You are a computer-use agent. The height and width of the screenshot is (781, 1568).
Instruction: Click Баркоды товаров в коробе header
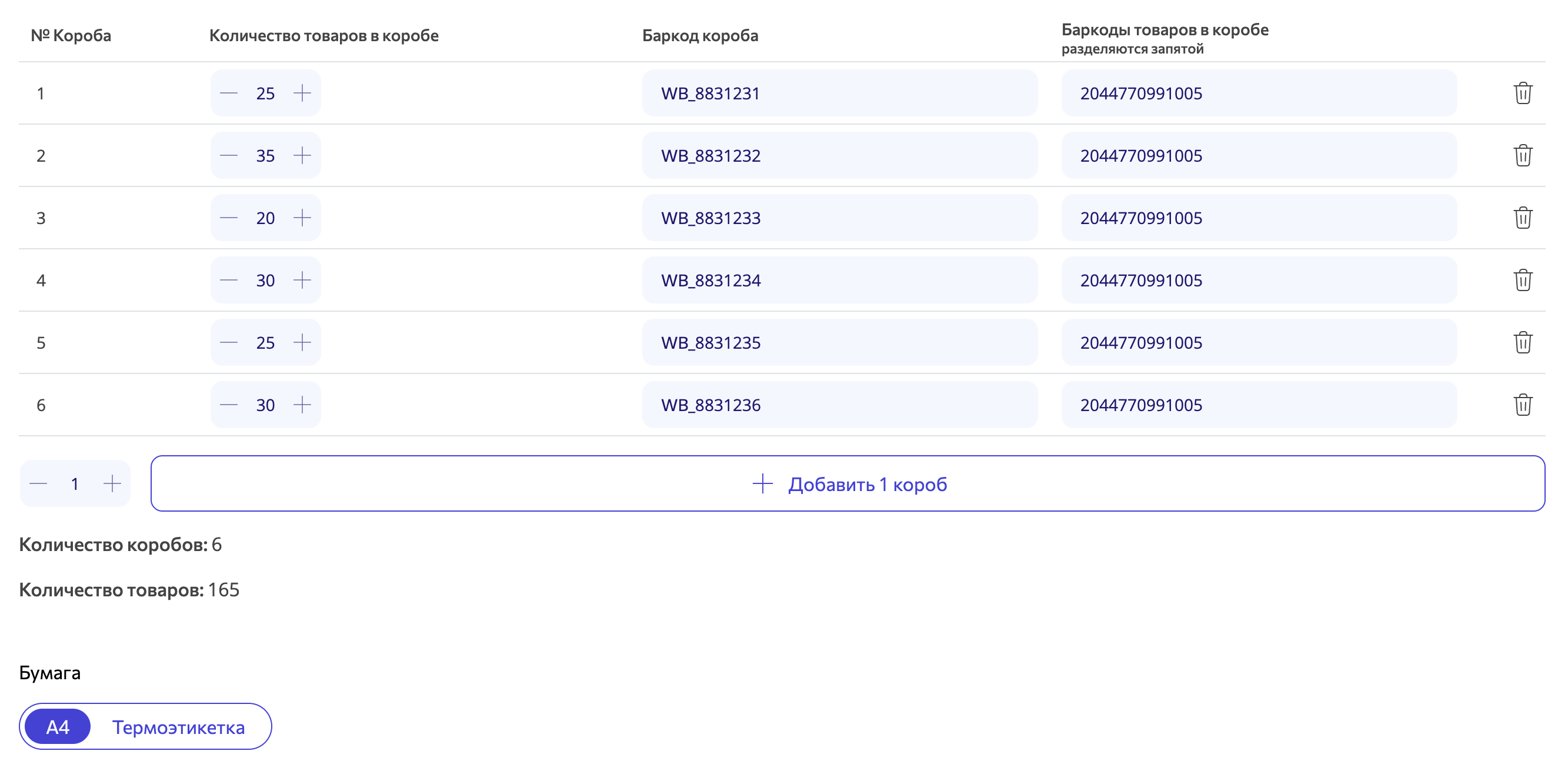(1165, 29)
